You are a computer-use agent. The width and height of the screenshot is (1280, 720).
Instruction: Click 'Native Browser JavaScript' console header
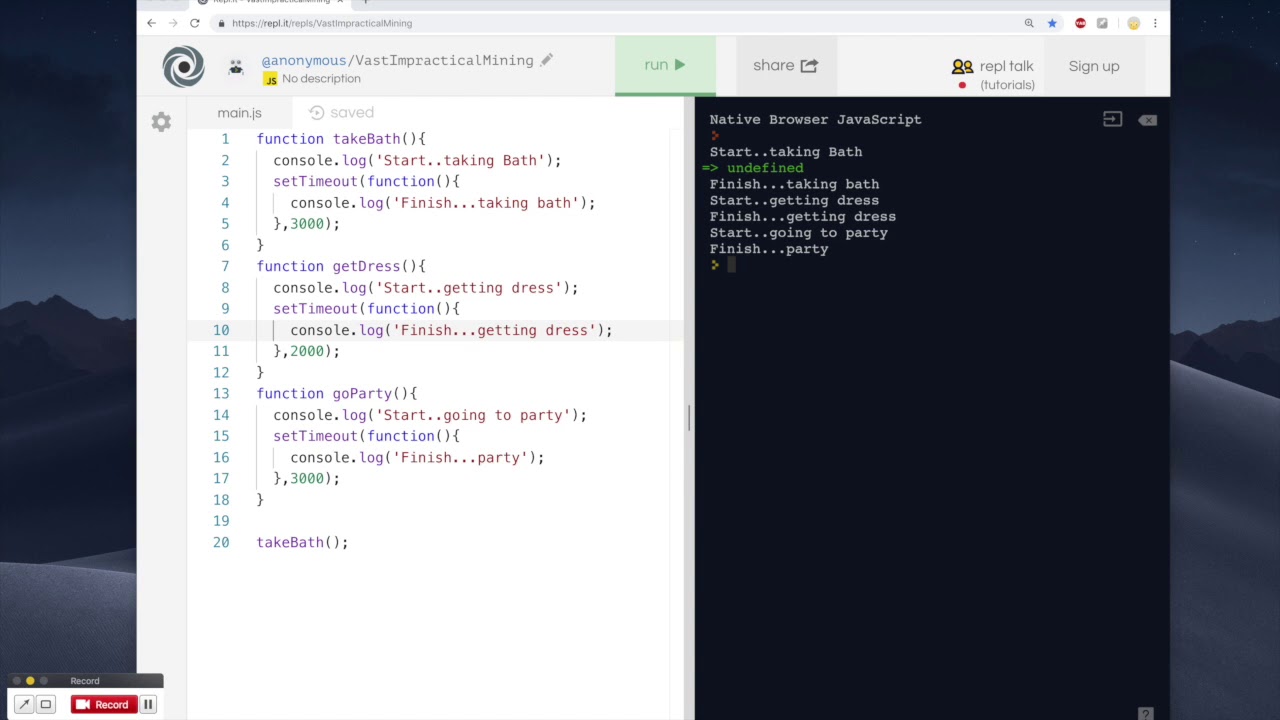point(816,119)
